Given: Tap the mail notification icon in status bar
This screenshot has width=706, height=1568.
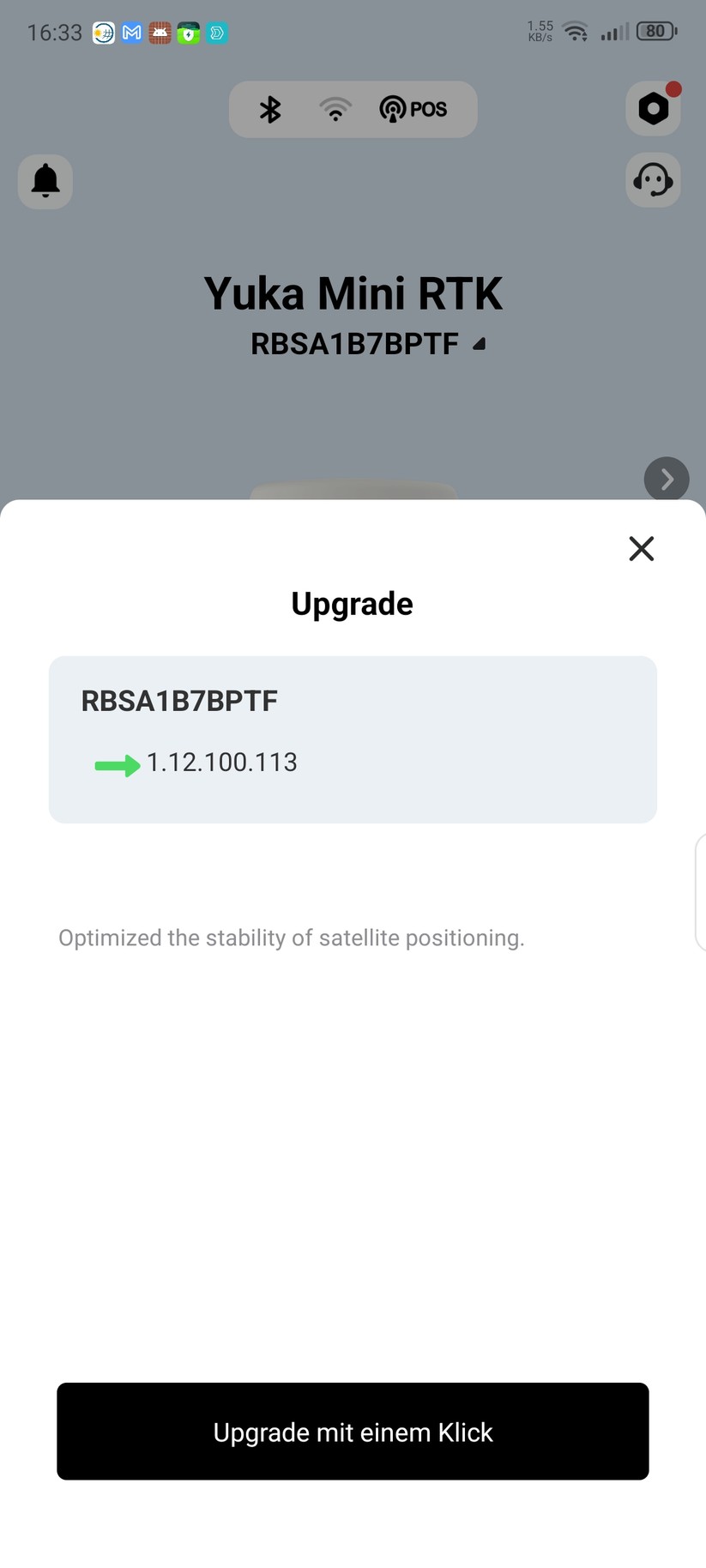Looking at the screenshot, I should 132,33.
